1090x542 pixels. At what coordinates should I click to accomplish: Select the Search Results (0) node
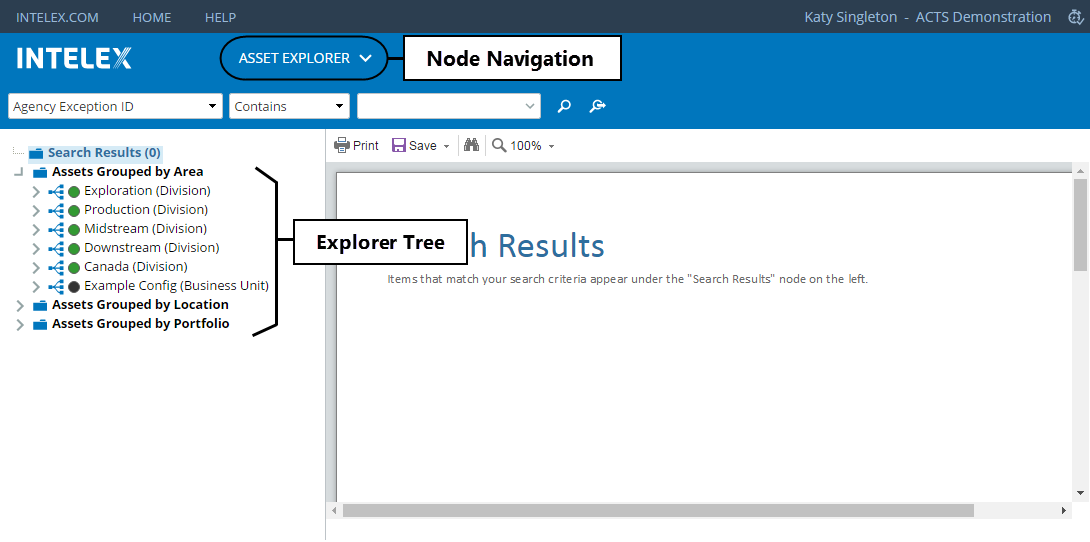[x=104, y=153]
